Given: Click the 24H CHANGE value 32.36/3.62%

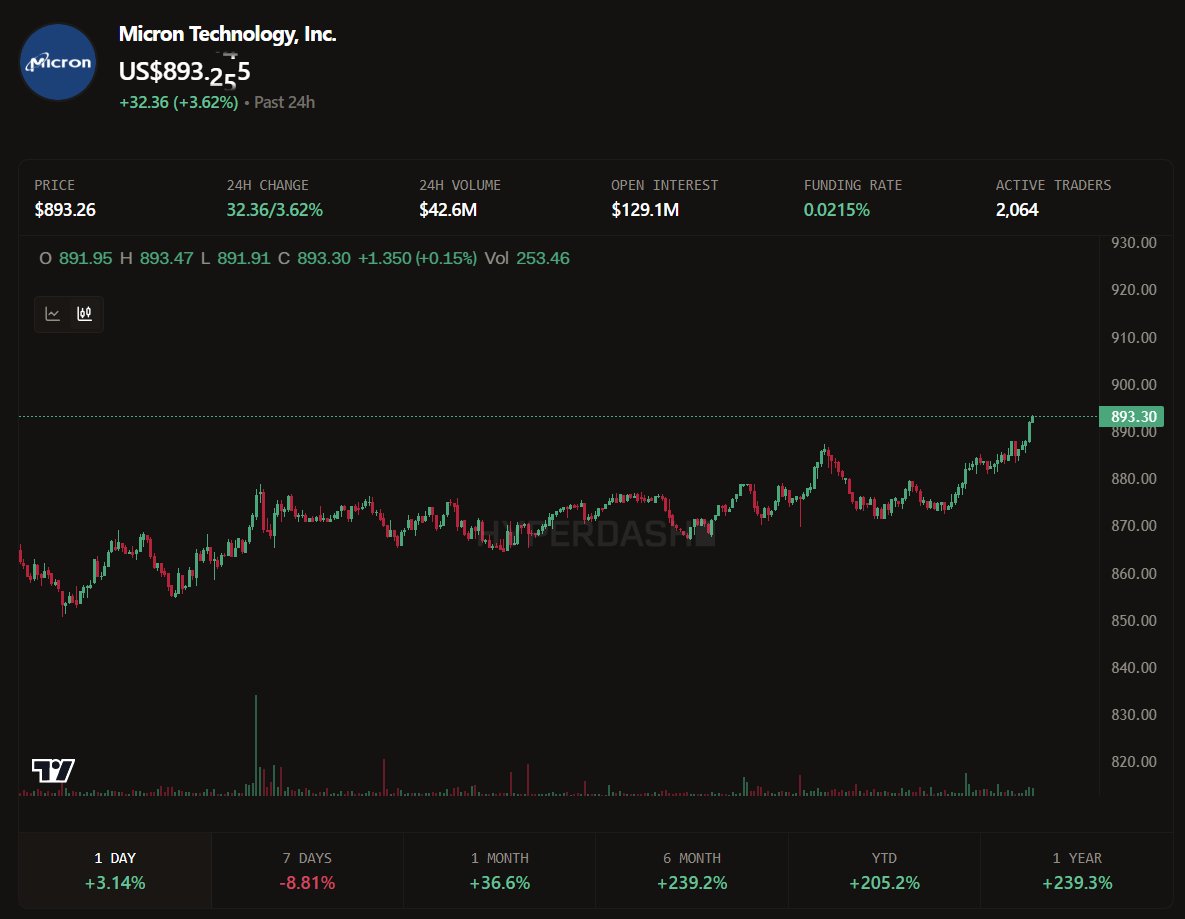Looking at the screenshot, I should [x=274, y=209].
